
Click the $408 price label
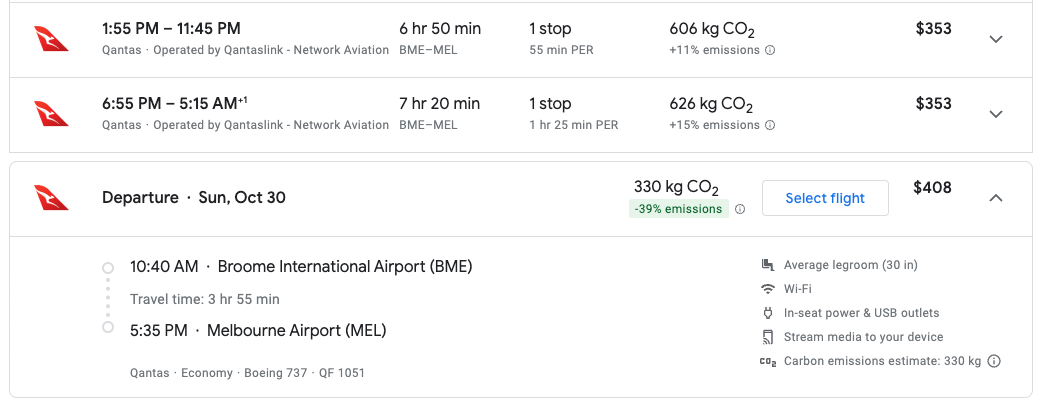tap(932, 187)
